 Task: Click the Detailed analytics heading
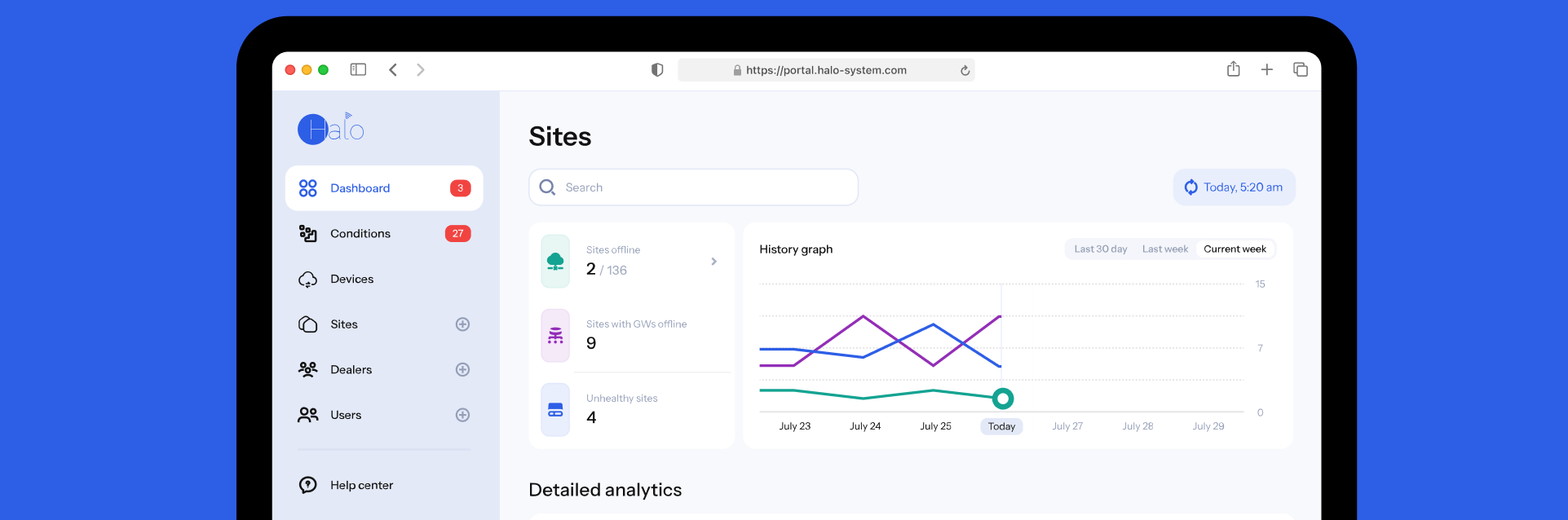pos(605,490)
